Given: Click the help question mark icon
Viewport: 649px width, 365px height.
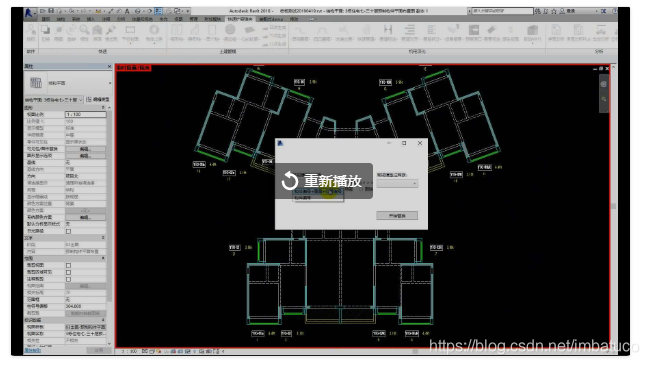Looking at the screenshot, I should [x=614, y=11].
